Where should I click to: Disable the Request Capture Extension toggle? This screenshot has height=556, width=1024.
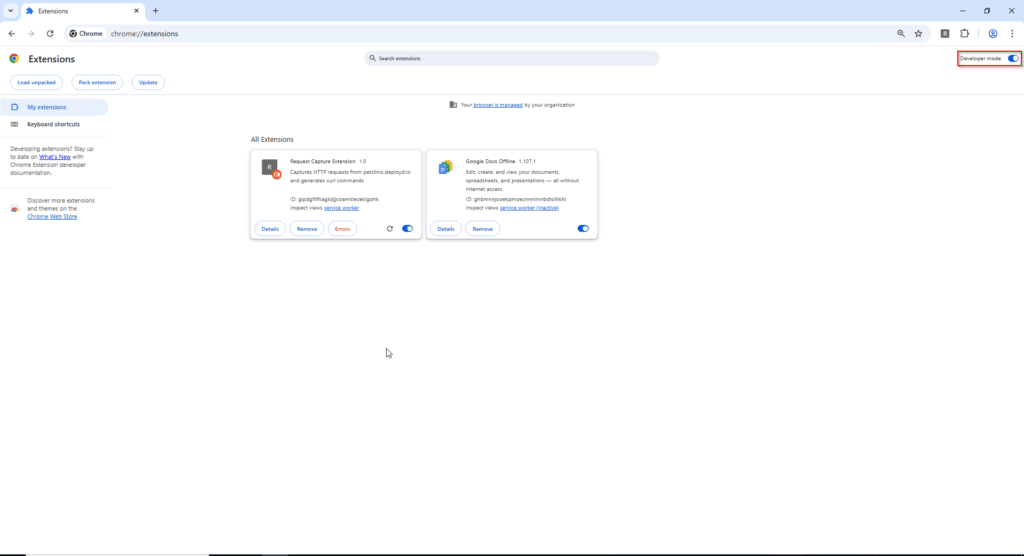[x=408, y=229]
